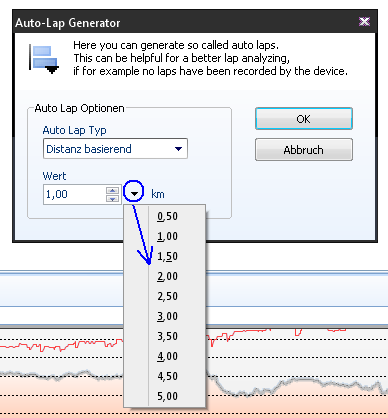Viewport: 388px width, 418px height.
Task: Close the Auto-Lap Generator dialog
Action: tap(364, 22)
